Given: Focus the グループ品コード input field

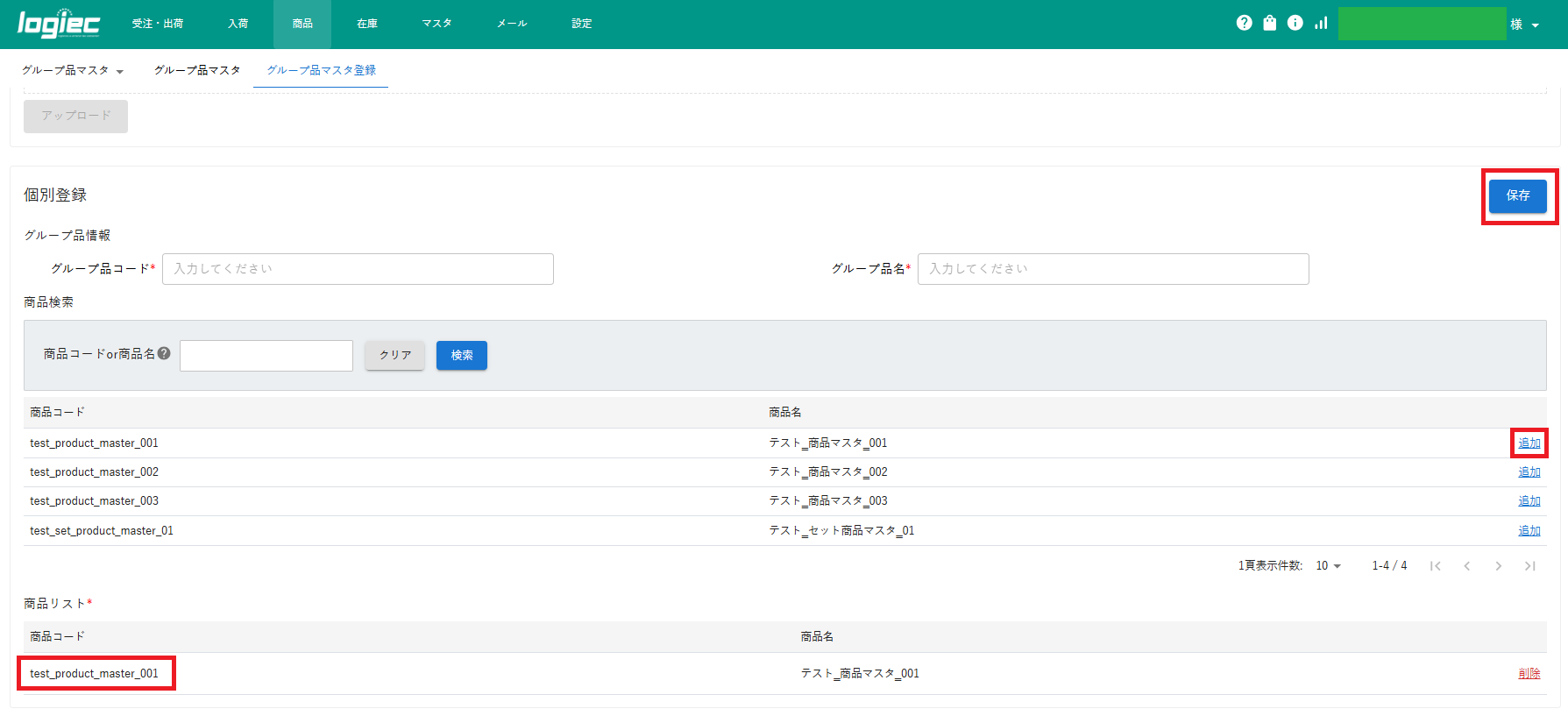Looking at the screenshot, I should pos(358,269).
